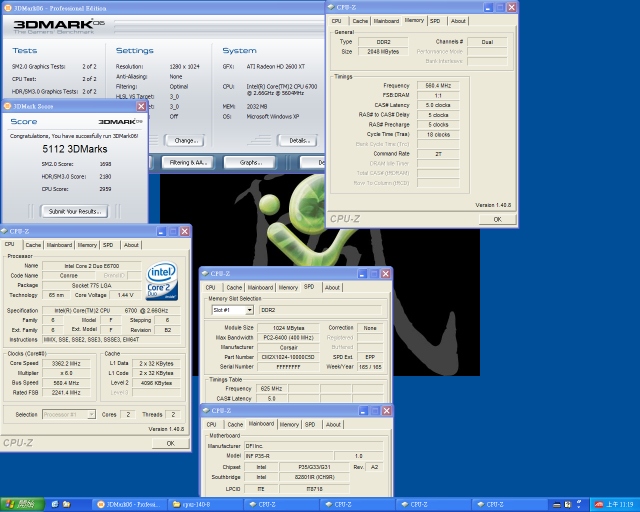This screenshot has width=640, height=512.
Task: Switch to Cache tab in processor CPU-Z window
Action: 33,245
